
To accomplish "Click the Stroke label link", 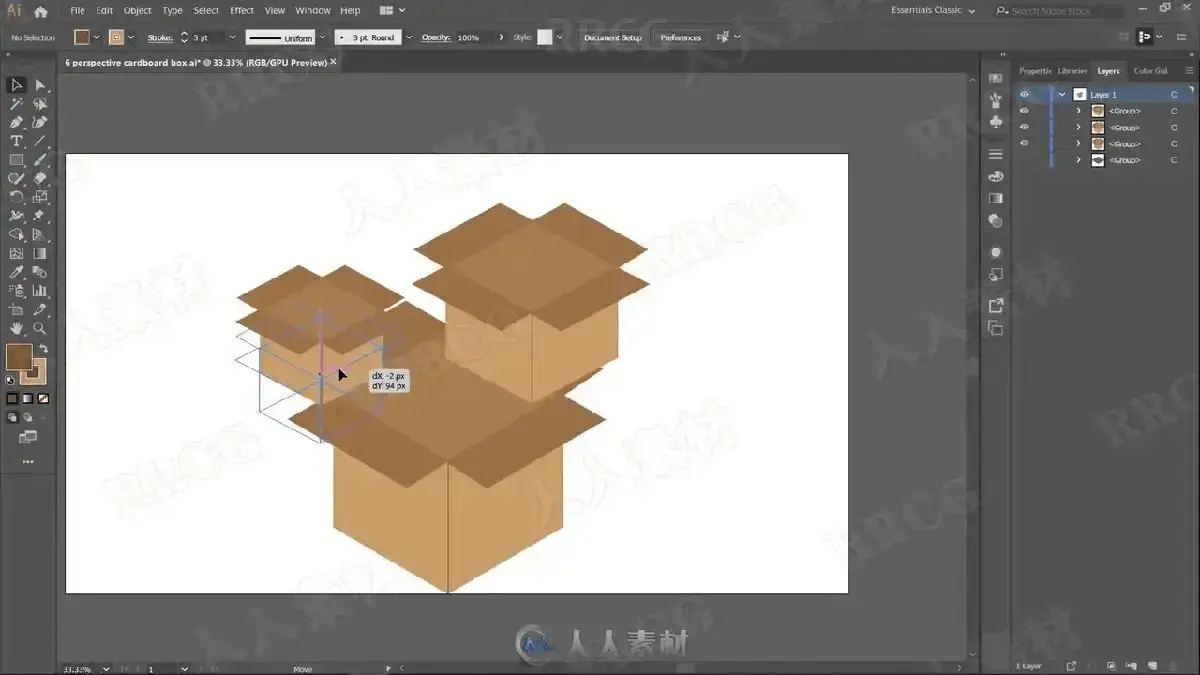I will pyautogui.click(x=160, y=37).
